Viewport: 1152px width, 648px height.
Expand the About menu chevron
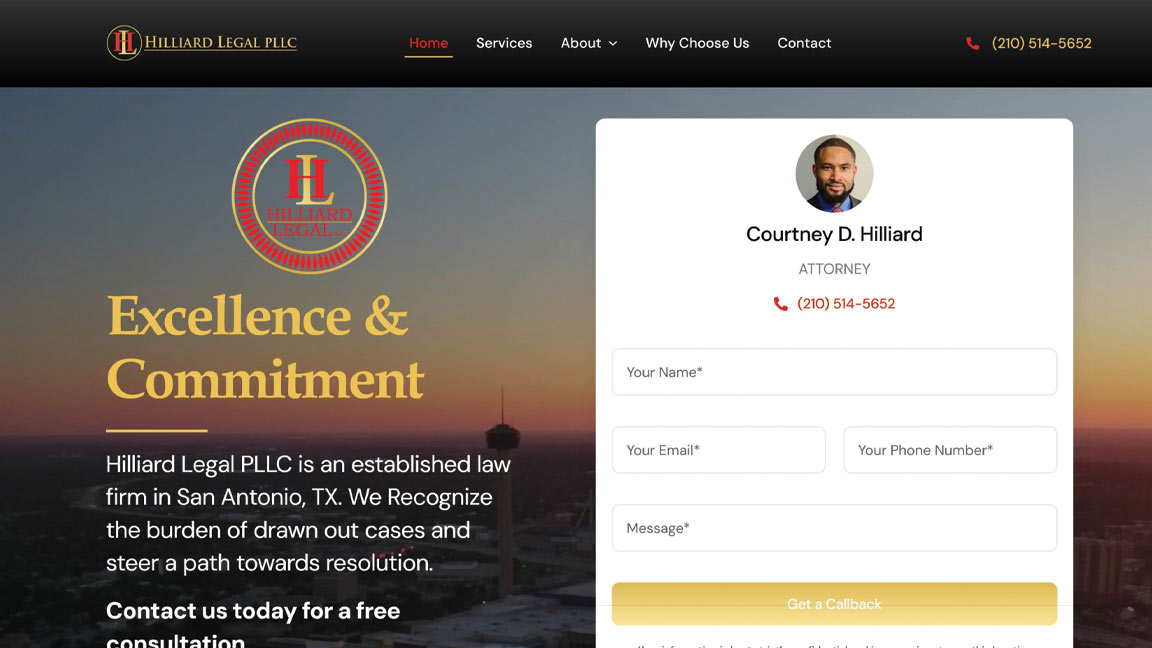[613, 43]
